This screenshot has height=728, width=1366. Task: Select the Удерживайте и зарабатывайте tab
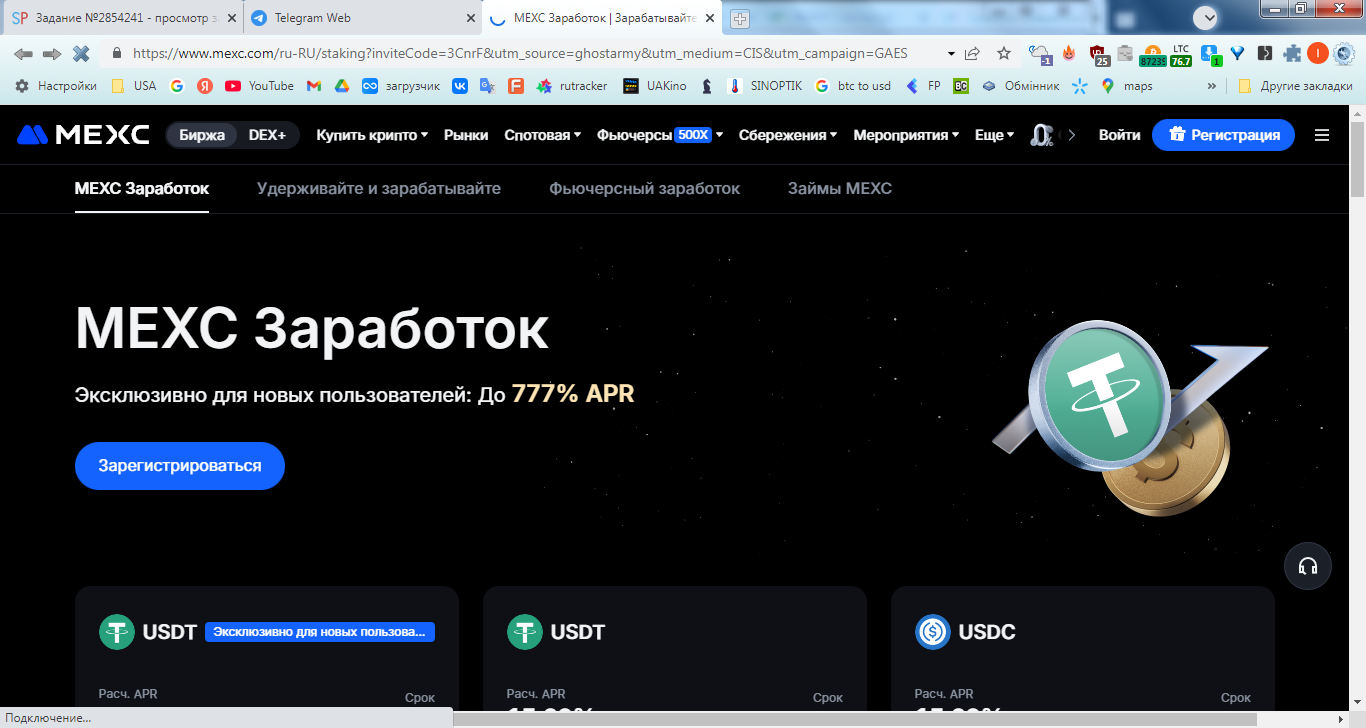pyautogui.click(x=379, y=188)
